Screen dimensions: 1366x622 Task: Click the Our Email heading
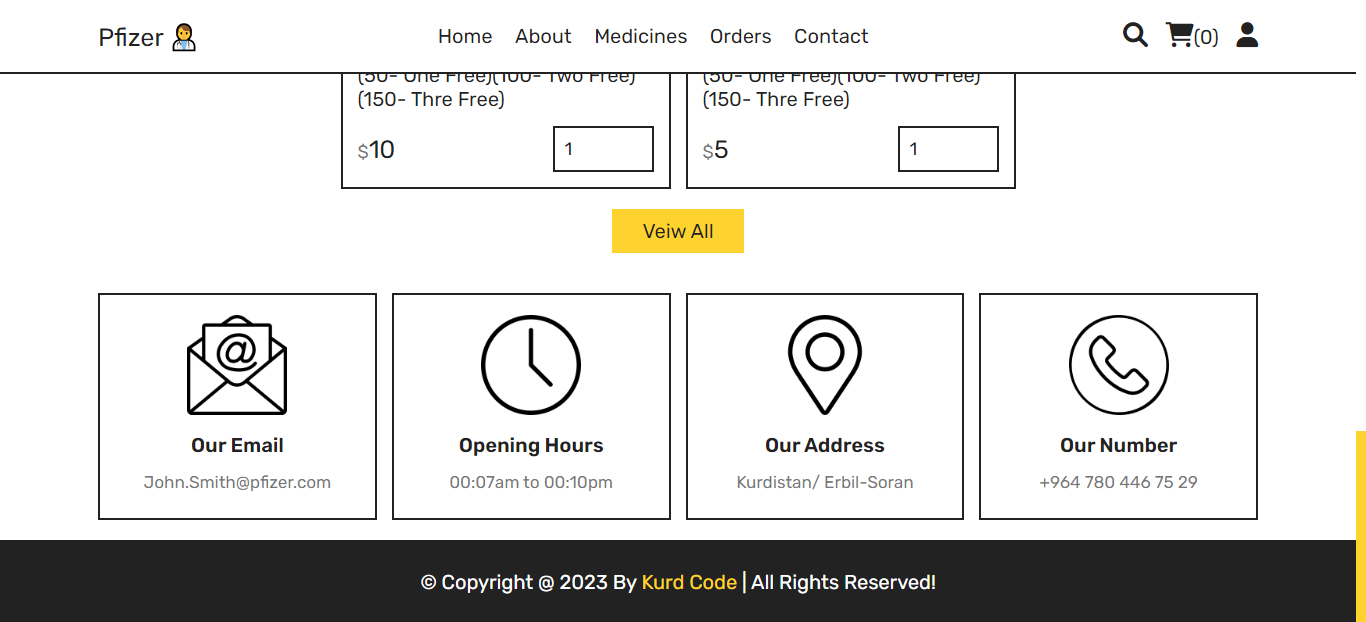coord(237,445)
